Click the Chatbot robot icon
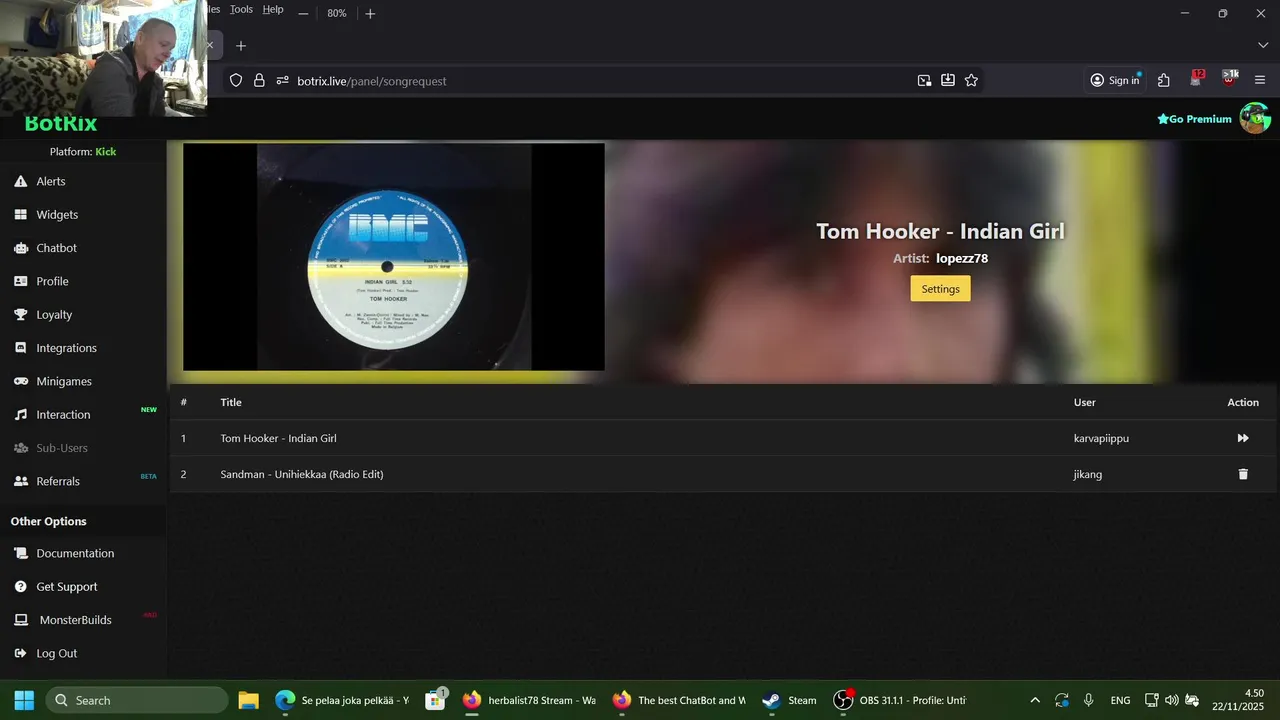Viewport: 1280px width, 720px height. click(x=20, y=248)
